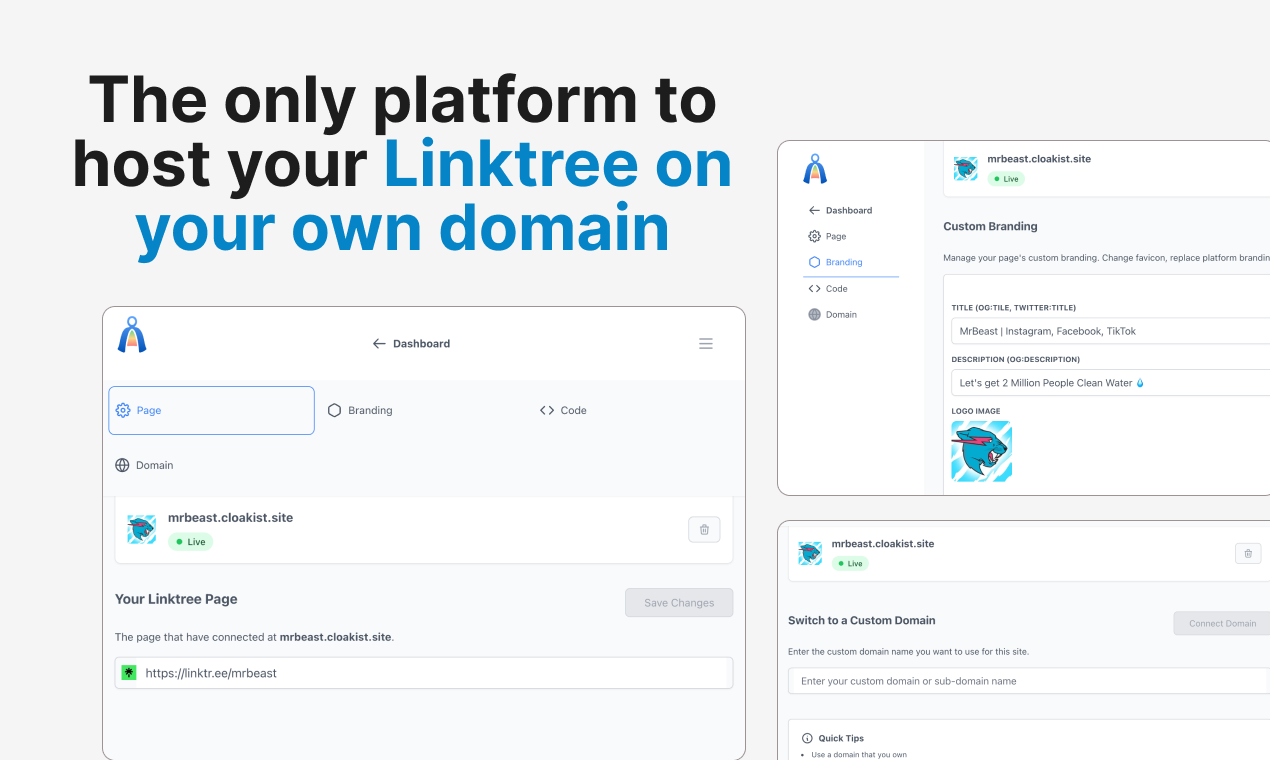Viewport: 1270px width, 760px height.
Task: Click the Domain globe icon in the sidebar
Action: (x=814, y=314)
